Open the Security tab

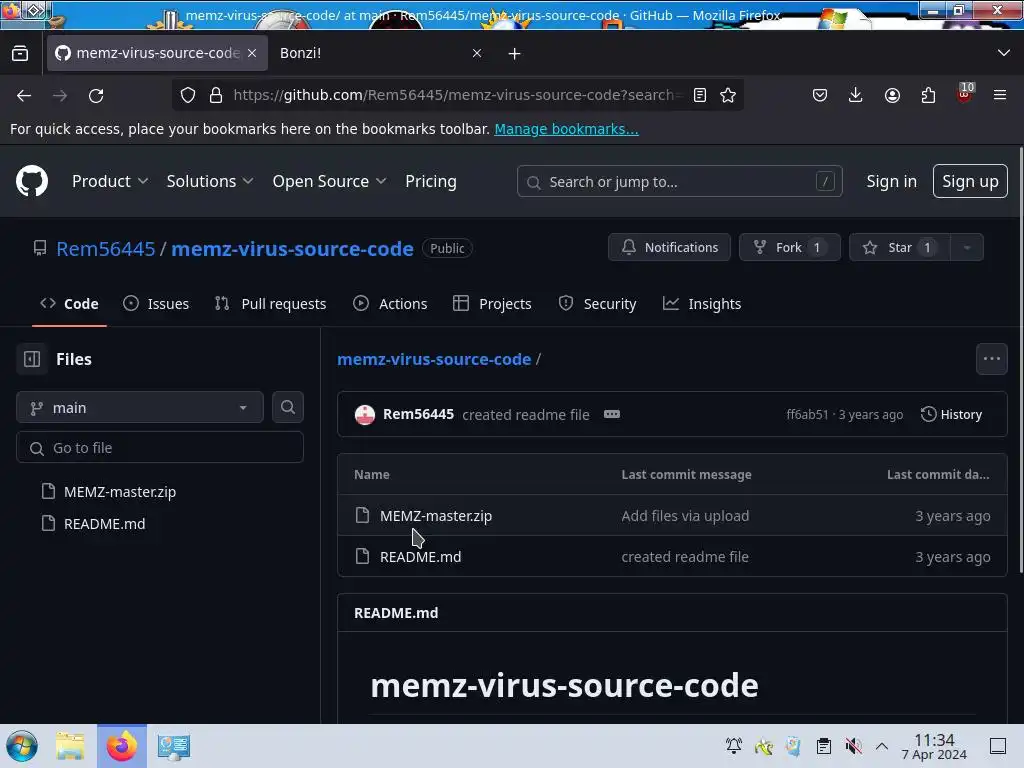598,304
